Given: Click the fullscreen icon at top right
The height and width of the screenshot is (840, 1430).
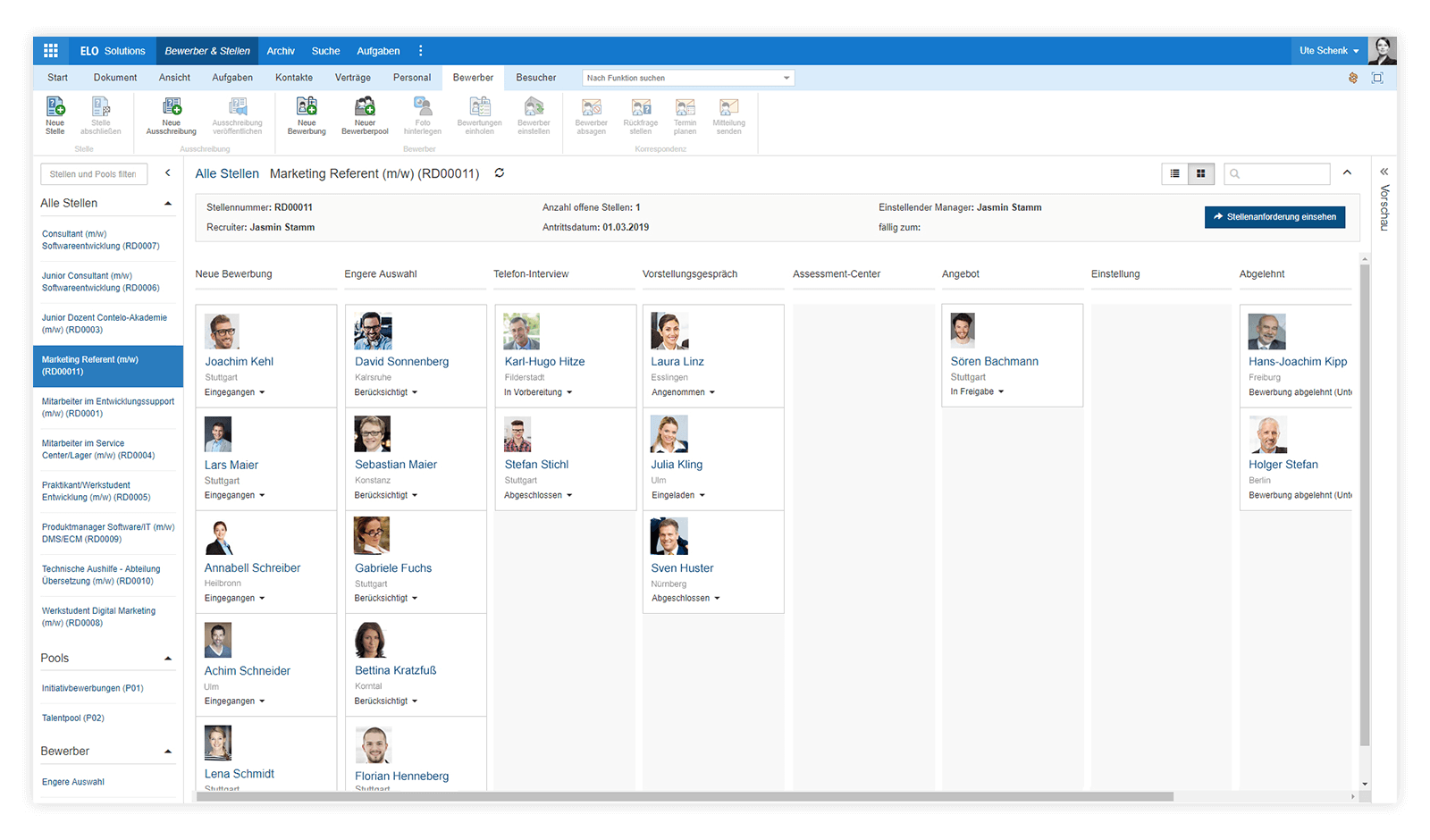Looking at the screenshot, I should click(x=1377, y=78).
